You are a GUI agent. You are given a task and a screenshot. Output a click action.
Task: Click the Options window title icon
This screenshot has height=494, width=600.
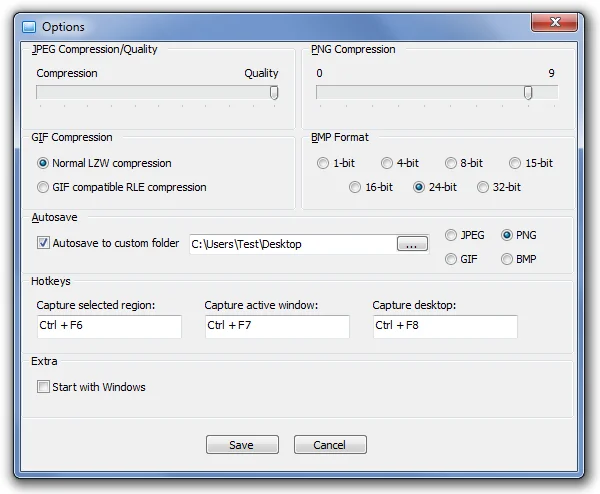coord(29,27)
